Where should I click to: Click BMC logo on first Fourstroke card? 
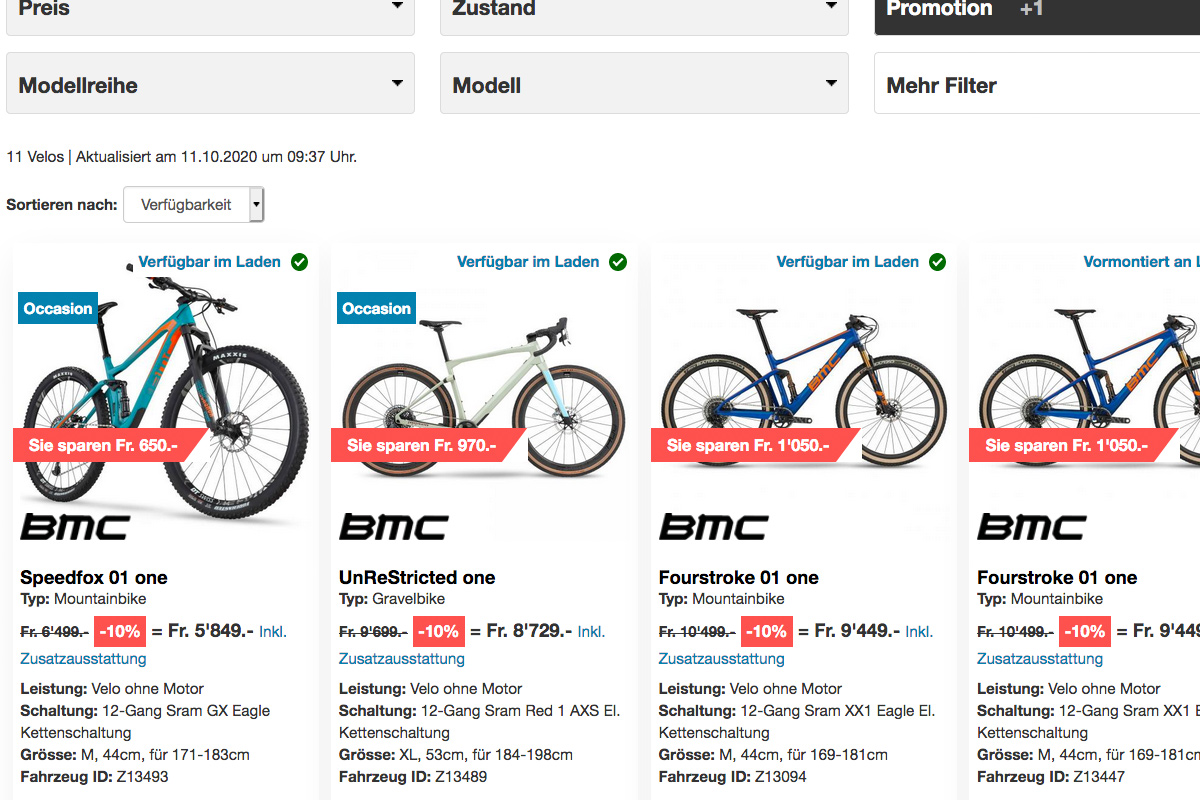click(713, 527)
